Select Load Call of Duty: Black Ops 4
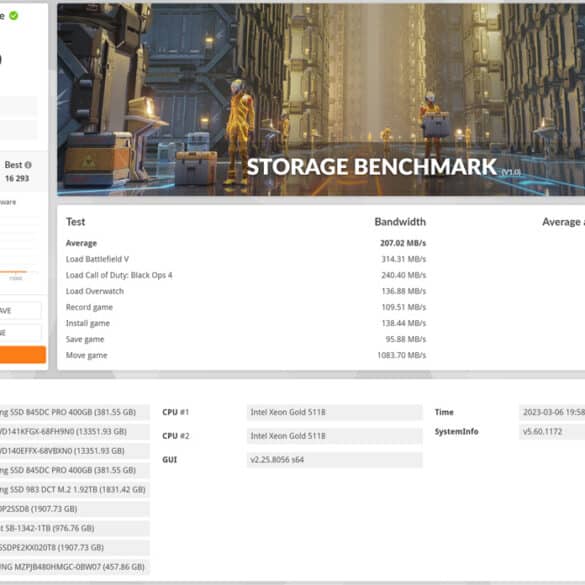 pos(119,275)
